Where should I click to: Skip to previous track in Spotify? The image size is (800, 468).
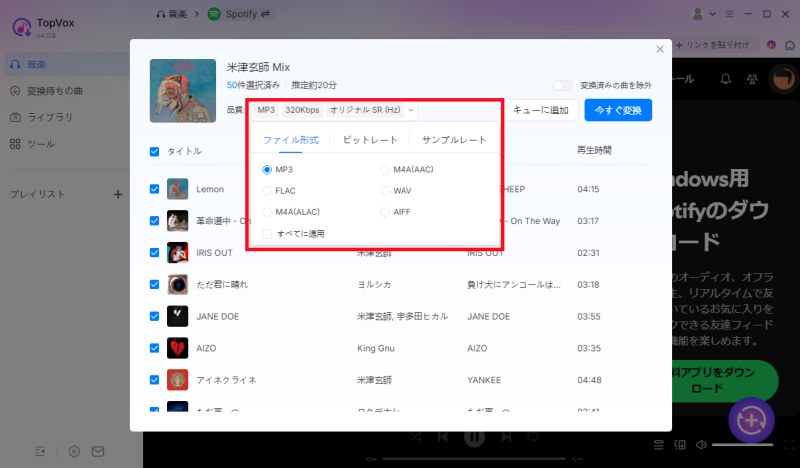[443, 437]
